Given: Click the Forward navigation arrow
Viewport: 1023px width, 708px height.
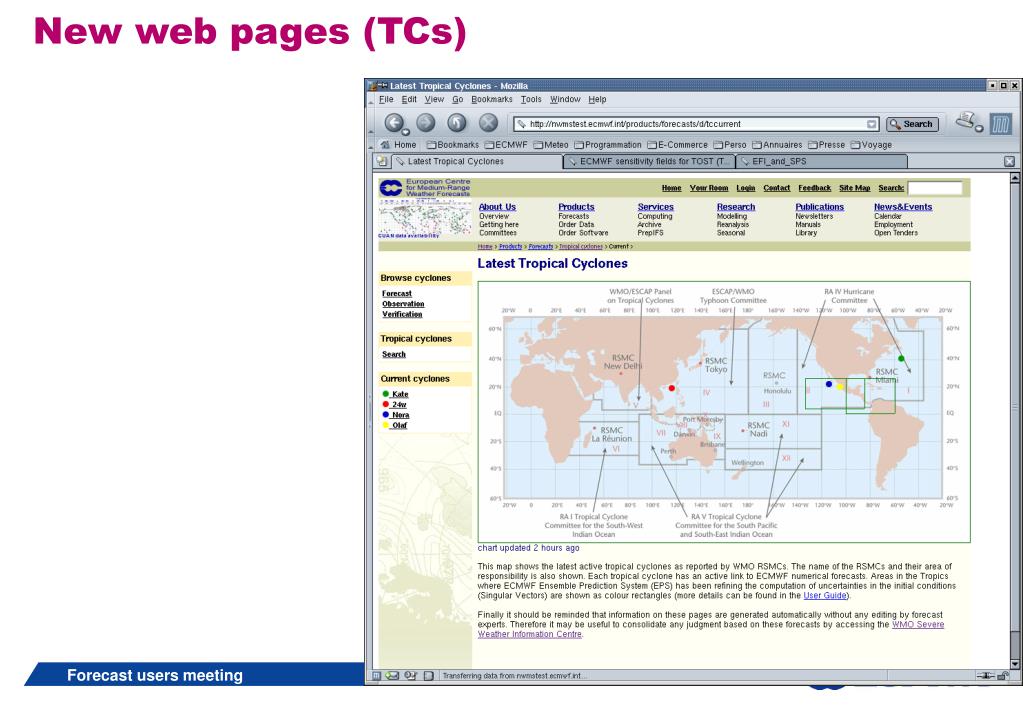Looking at the screenshot, I should tap(425, 123).
